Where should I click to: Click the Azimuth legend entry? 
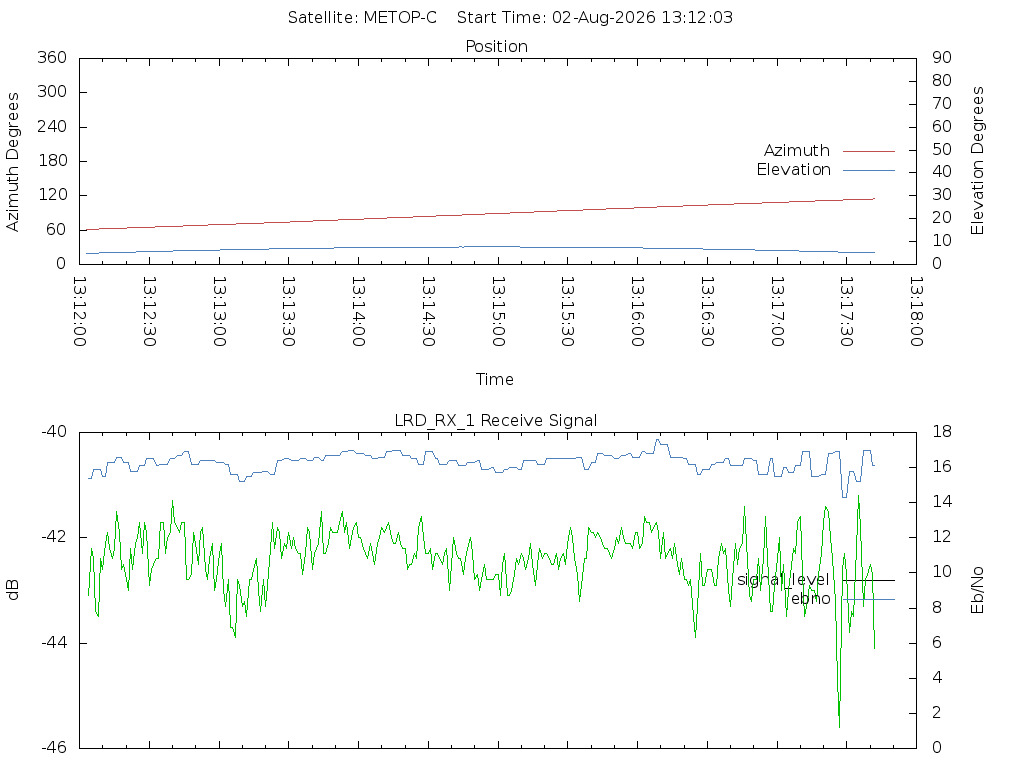tap(797, 150)
